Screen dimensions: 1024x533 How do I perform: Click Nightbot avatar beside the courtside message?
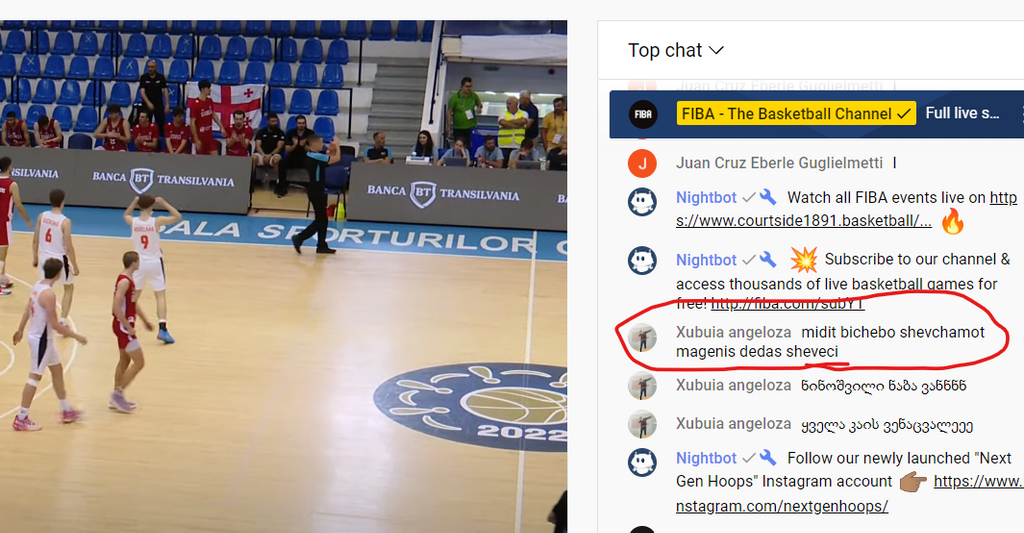pyautogui.click(x=642, y=201)
